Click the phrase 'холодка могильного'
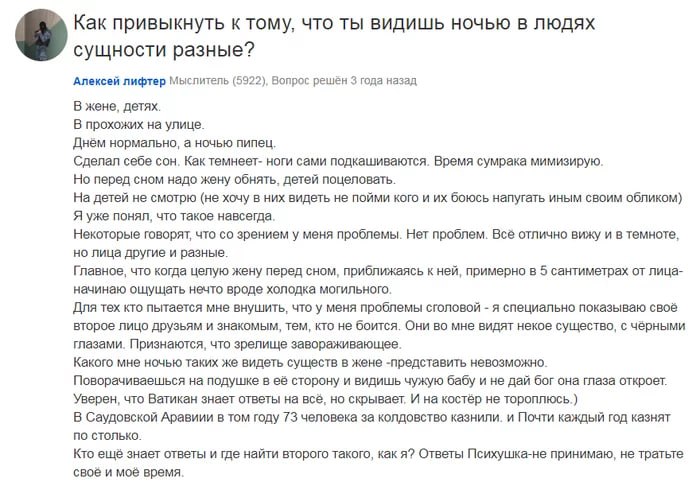Screen dimensions: 700x486 coord(329,289)
